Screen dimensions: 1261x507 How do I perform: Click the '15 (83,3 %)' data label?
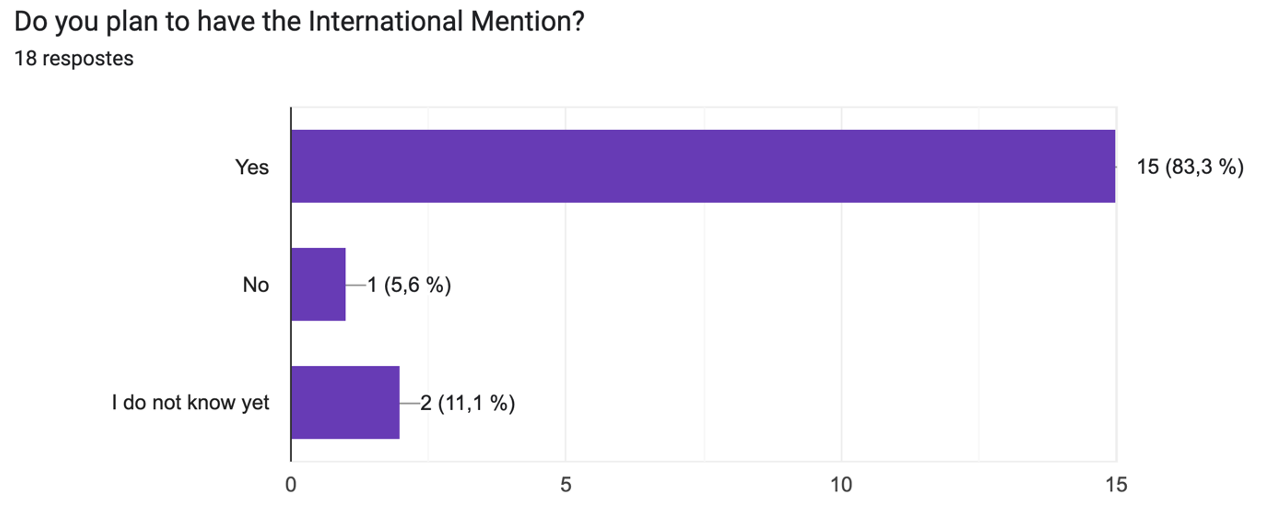click(1190, 167)
